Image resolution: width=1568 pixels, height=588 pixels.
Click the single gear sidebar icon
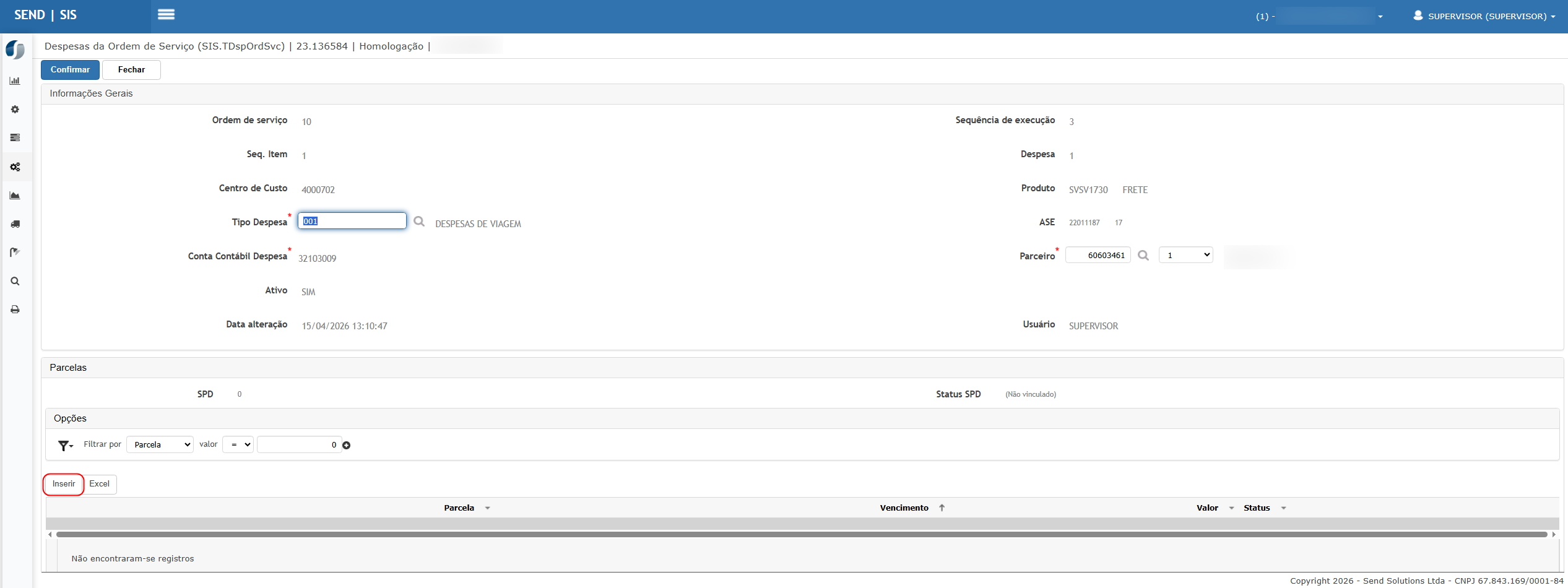[x=15, y=110]
